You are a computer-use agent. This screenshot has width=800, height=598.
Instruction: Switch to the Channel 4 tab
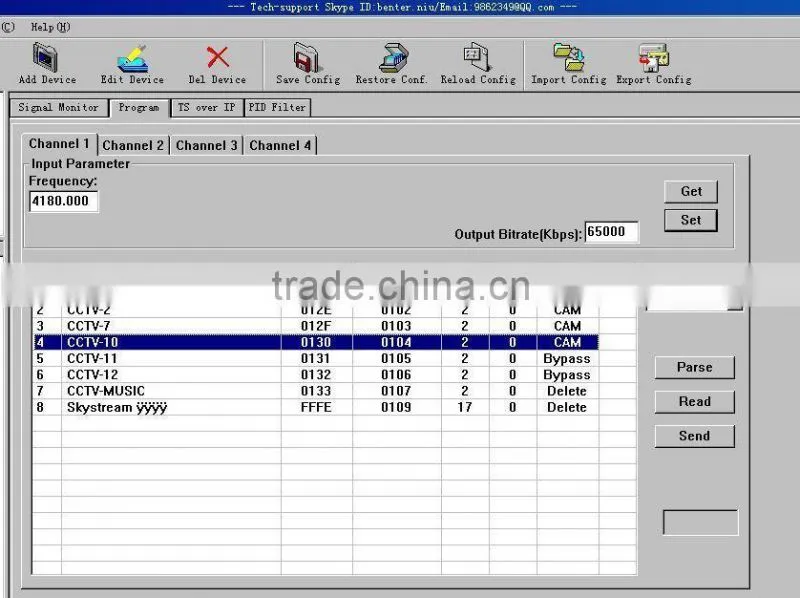coord(280,145)
